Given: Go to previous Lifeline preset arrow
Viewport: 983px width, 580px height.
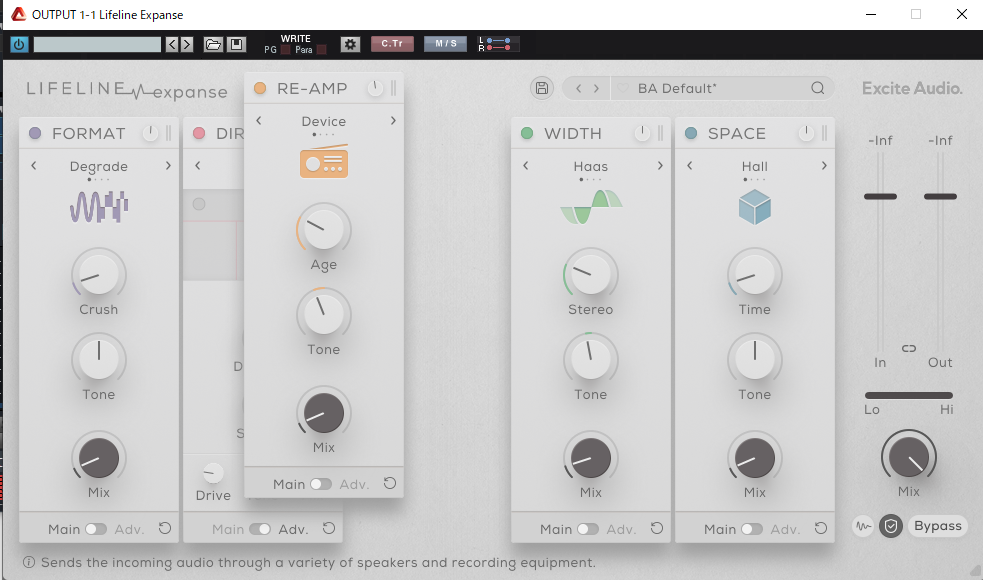Looking at the screenshot, I should [579, 88].
